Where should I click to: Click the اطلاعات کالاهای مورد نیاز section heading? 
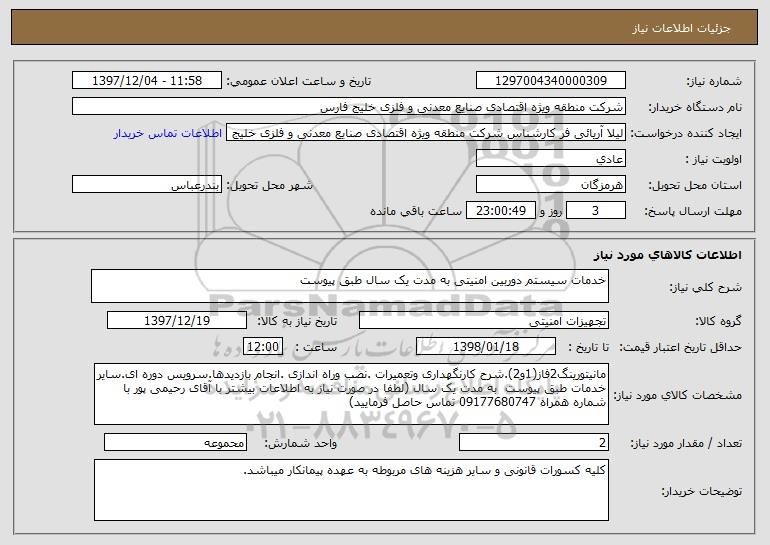coord(667,255)
